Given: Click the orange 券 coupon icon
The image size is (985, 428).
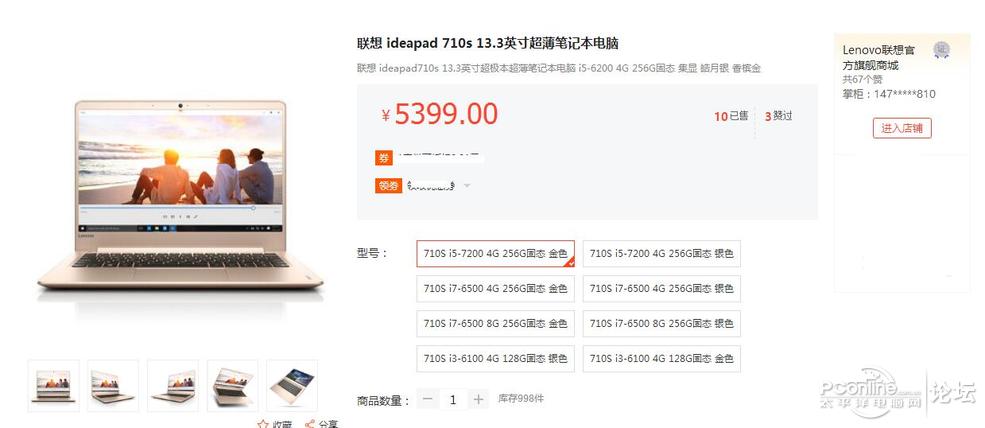Looking at the screenshot, I should pyautogui.click(x=384, y=157).
